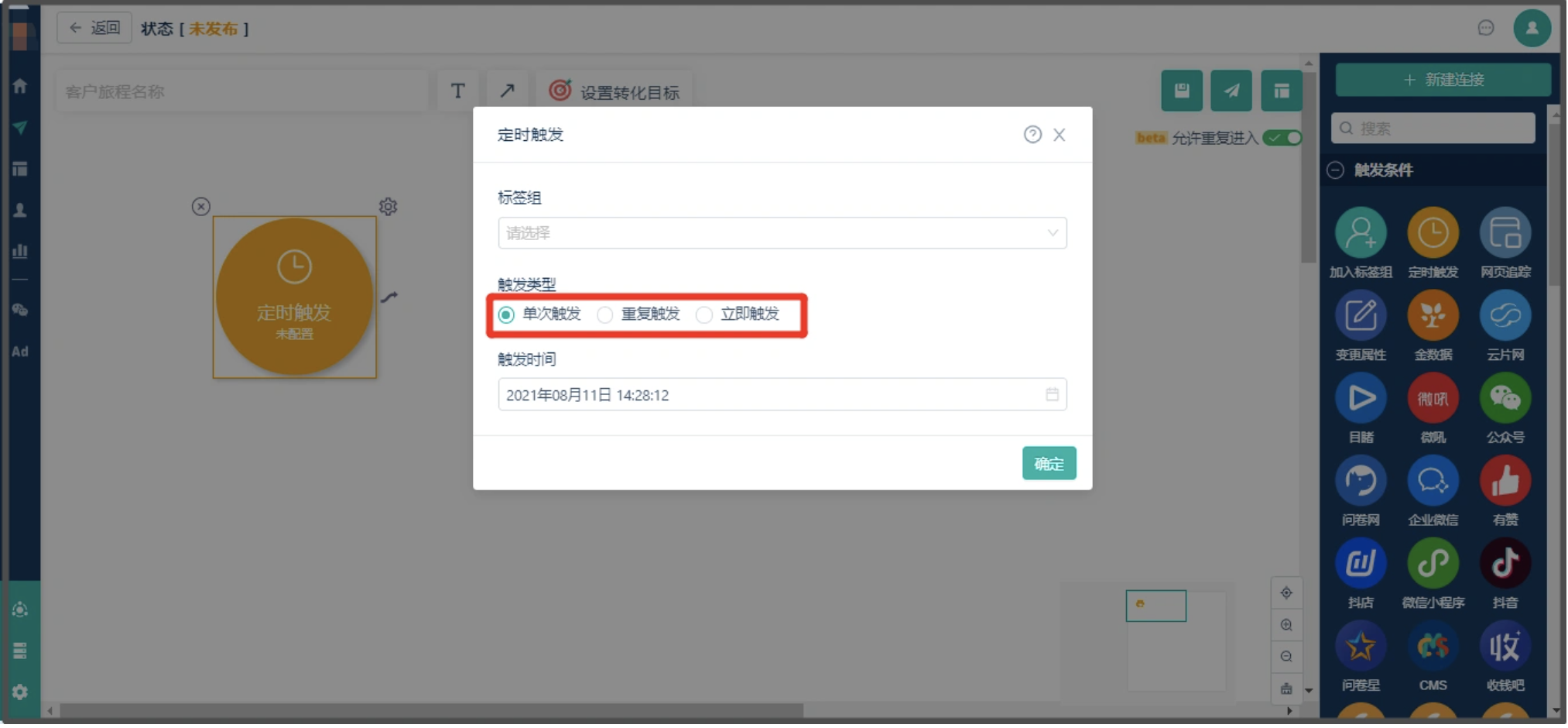
Task: Click the publish paper-plane icon button
Action: click(1233, 91)
